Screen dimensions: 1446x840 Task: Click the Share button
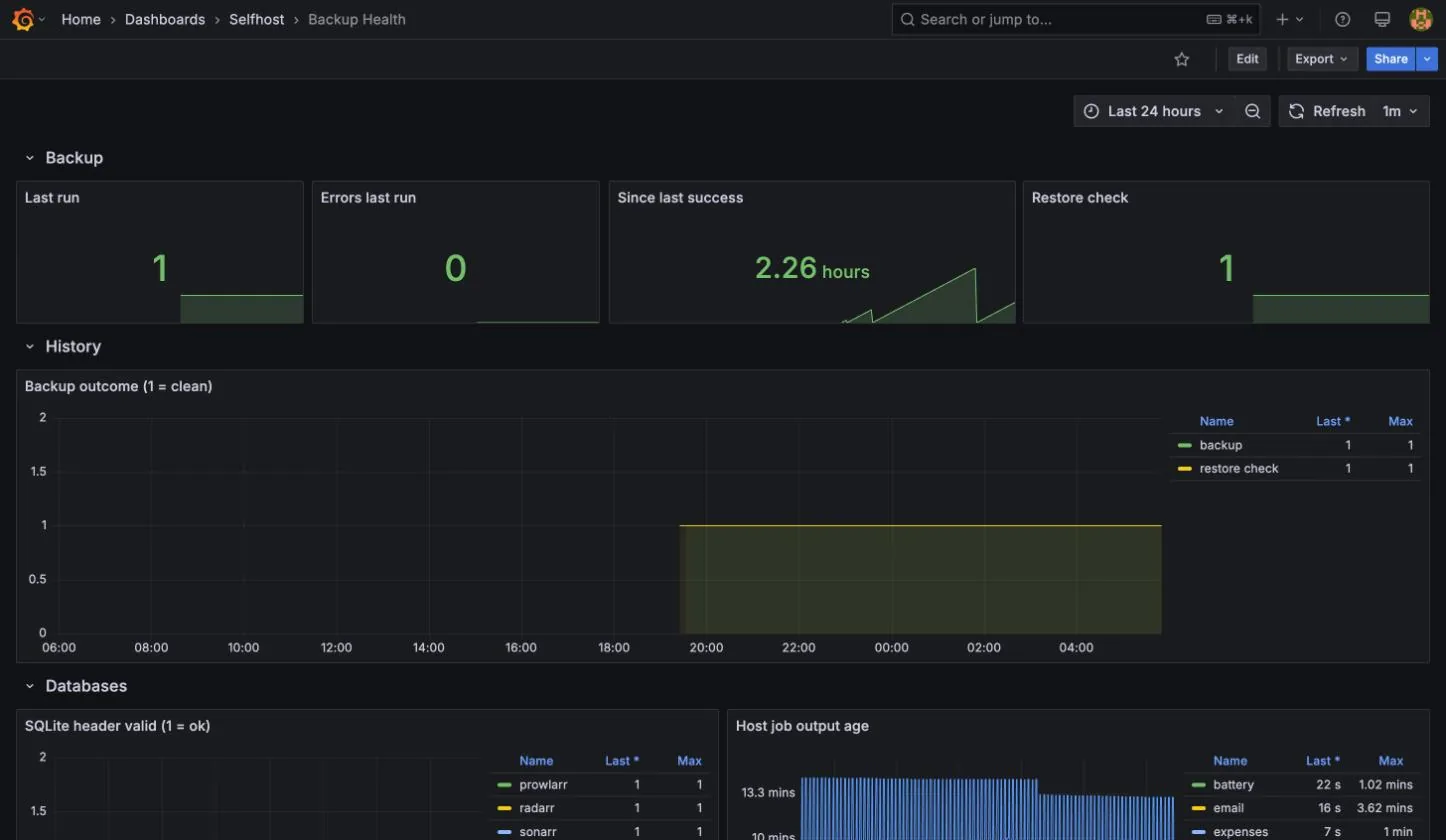1391,59
